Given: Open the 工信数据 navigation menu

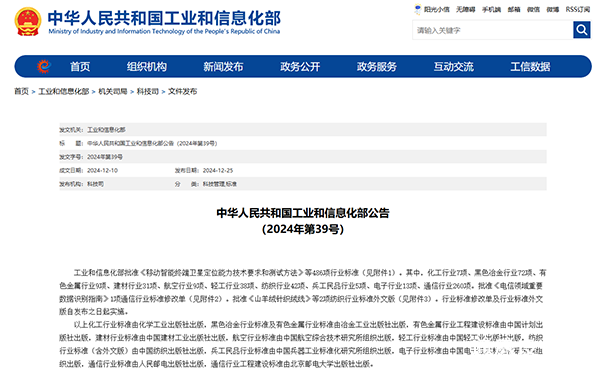Looking at the screenshot, I should [x=530, y=67].
